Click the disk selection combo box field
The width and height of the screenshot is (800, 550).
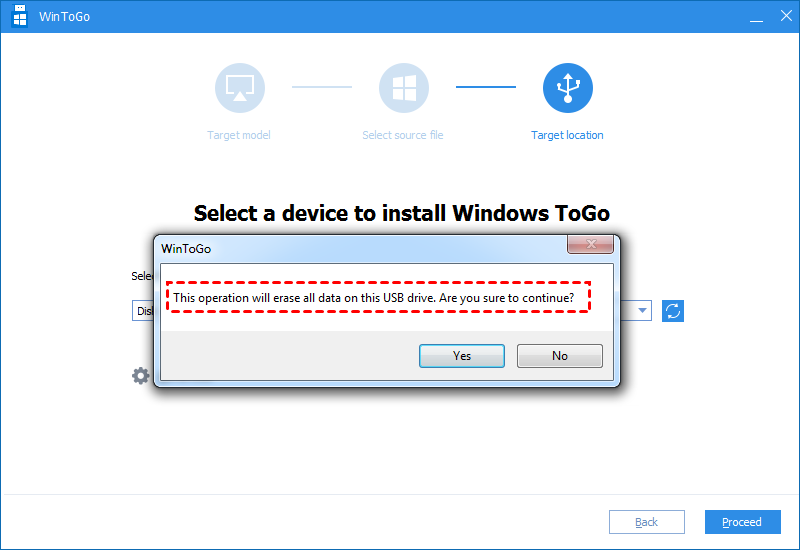tap(143, 311)
